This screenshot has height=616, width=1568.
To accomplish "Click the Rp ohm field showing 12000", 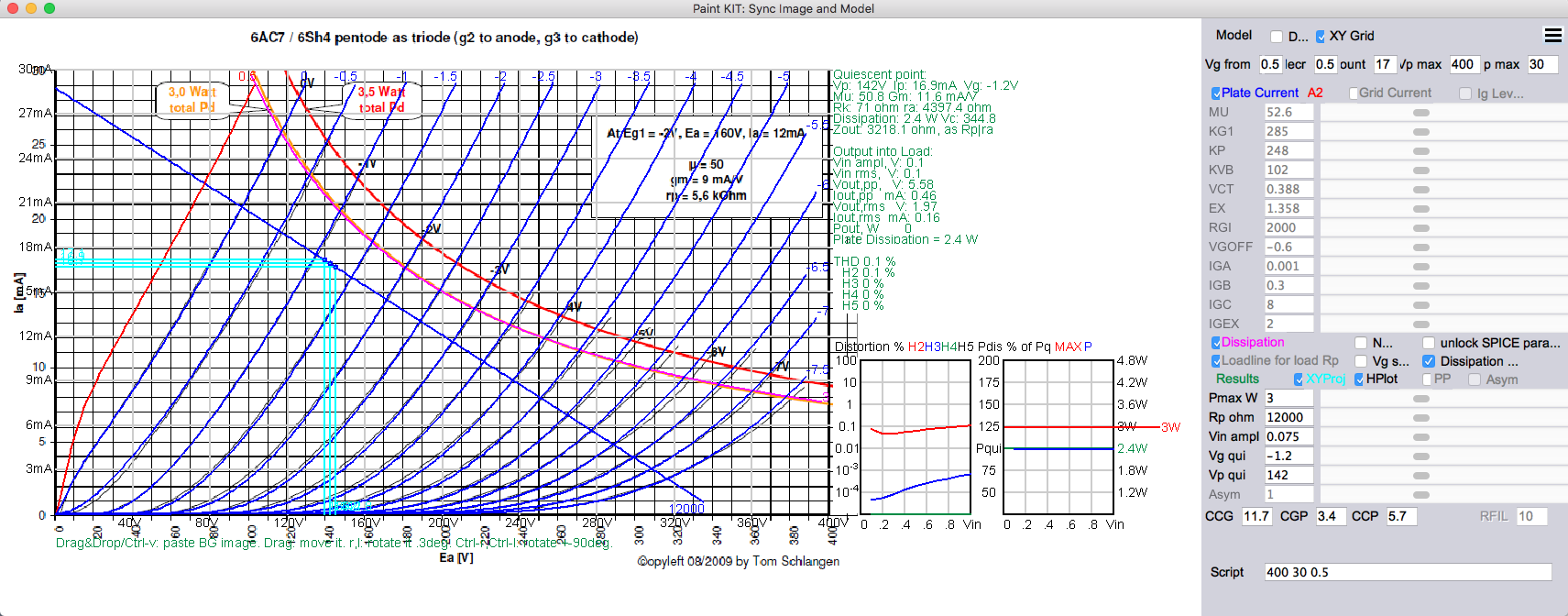I will tap(1288, 417).
